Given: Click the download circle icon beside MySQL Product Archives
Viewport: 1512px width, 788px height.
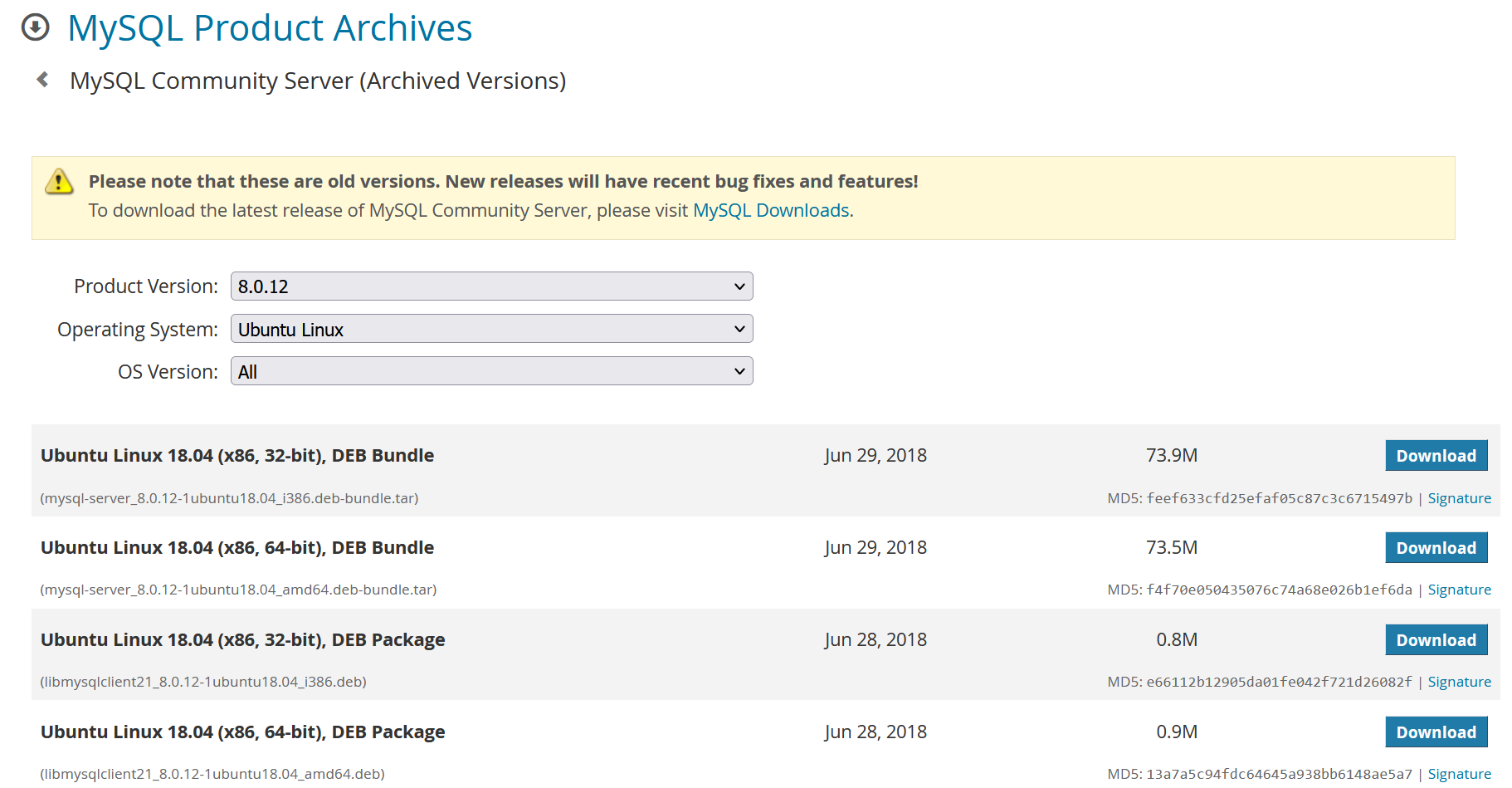Looking at the screenshot, I should (x=35, y=27).
